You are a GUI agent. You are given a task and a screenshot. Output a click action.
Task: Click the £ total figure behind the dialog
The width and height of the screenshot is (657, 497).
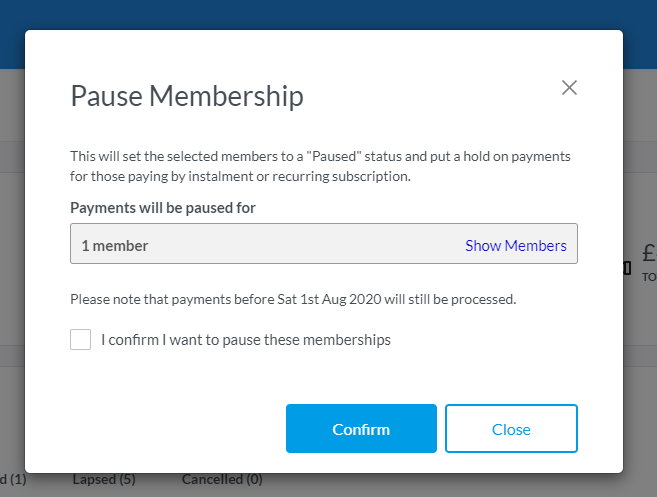[x=648, y=254]
